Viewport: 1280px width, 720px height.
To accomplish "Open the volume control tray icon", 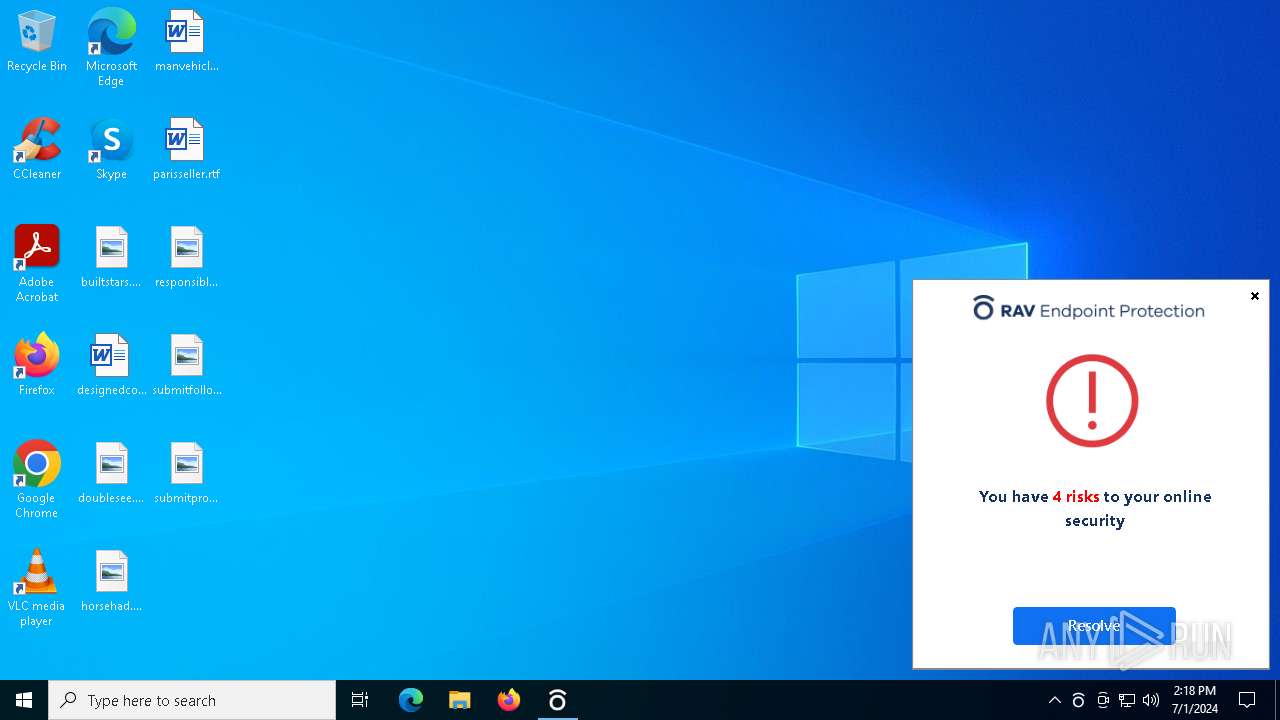I will pos(1151,700).
